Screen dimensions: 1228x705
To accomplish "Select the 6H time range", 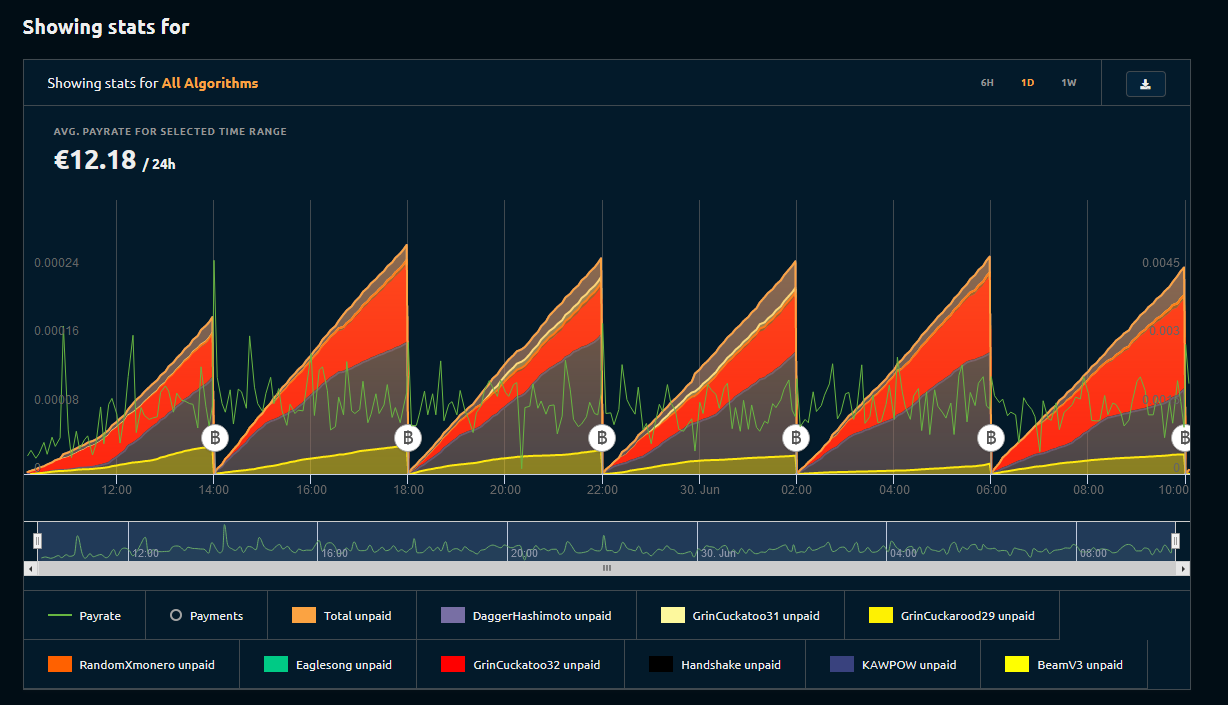I will point(987,83).
